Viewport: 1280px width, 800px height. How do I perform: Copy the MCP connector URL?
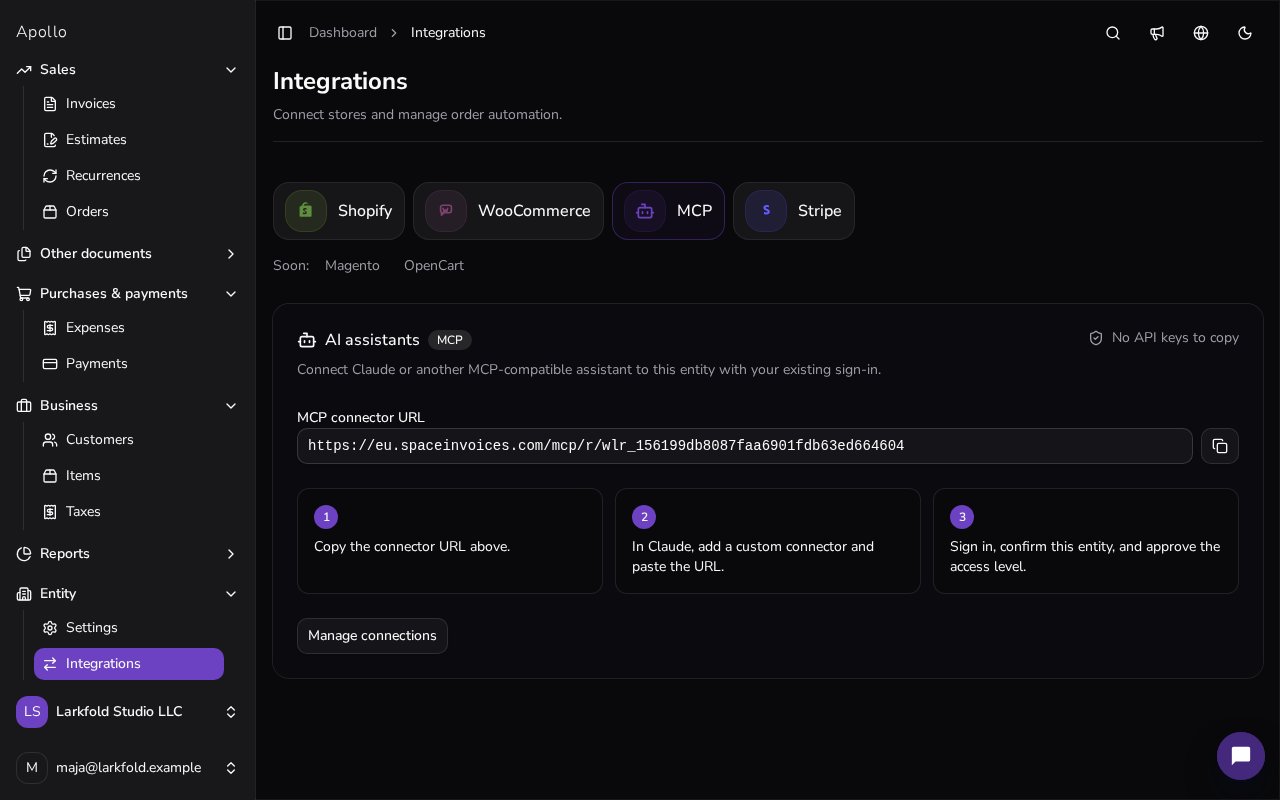pos(1220,446)
